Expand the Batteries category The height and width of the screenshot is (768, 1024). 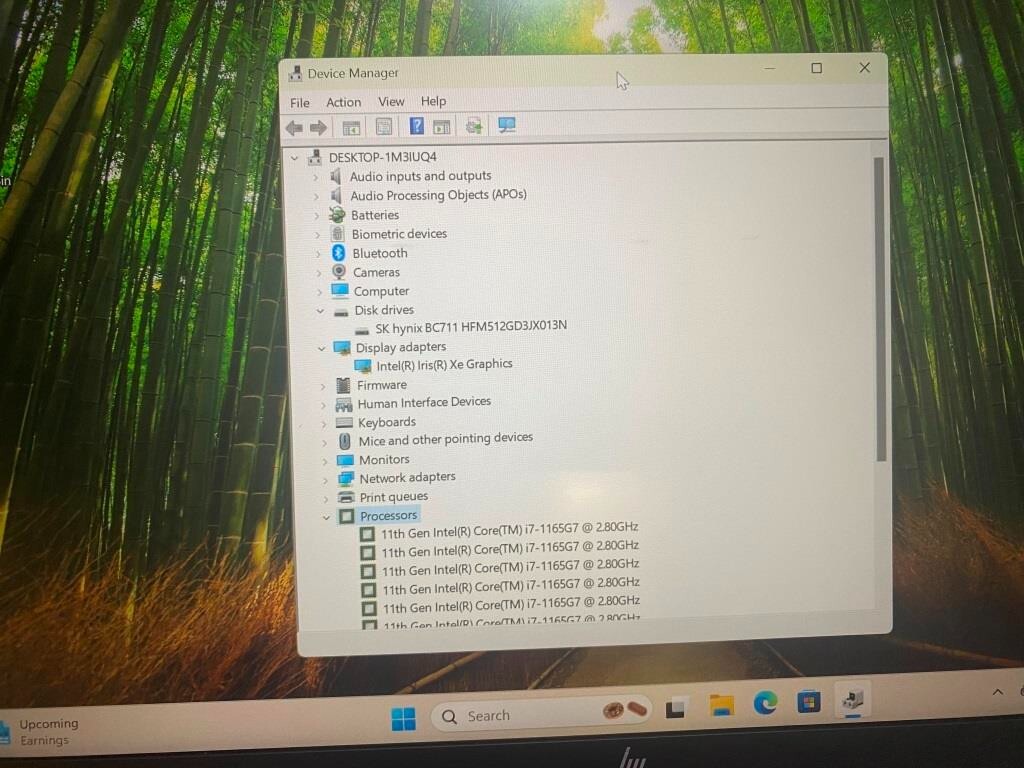point(317,215)
